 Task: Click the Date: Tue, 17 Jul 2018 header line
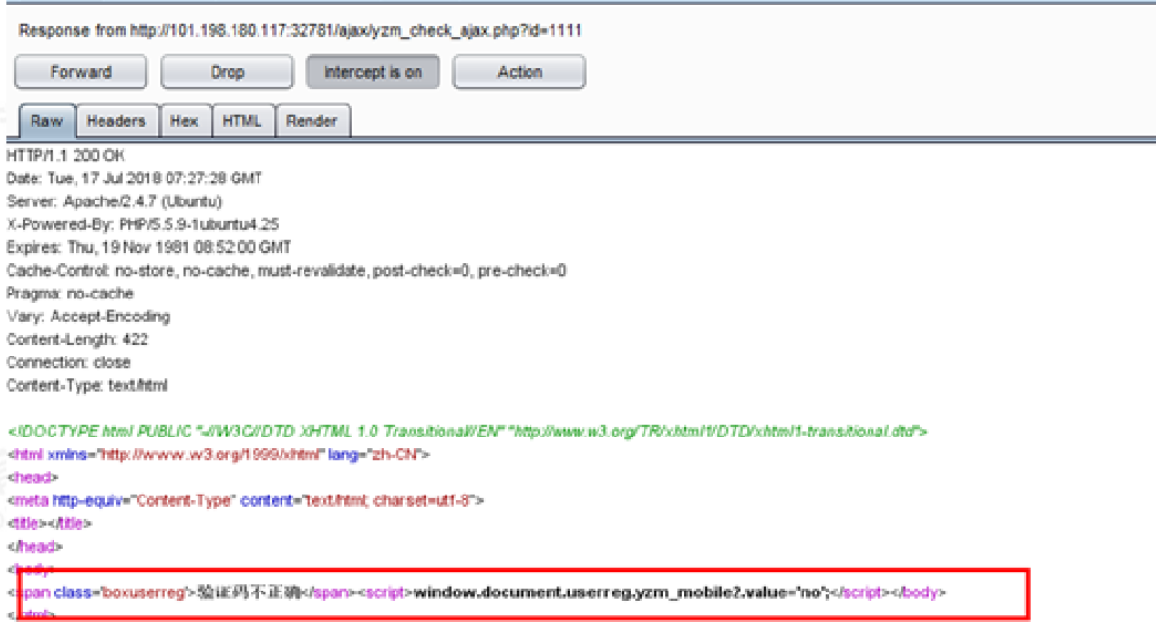point(134,178)
